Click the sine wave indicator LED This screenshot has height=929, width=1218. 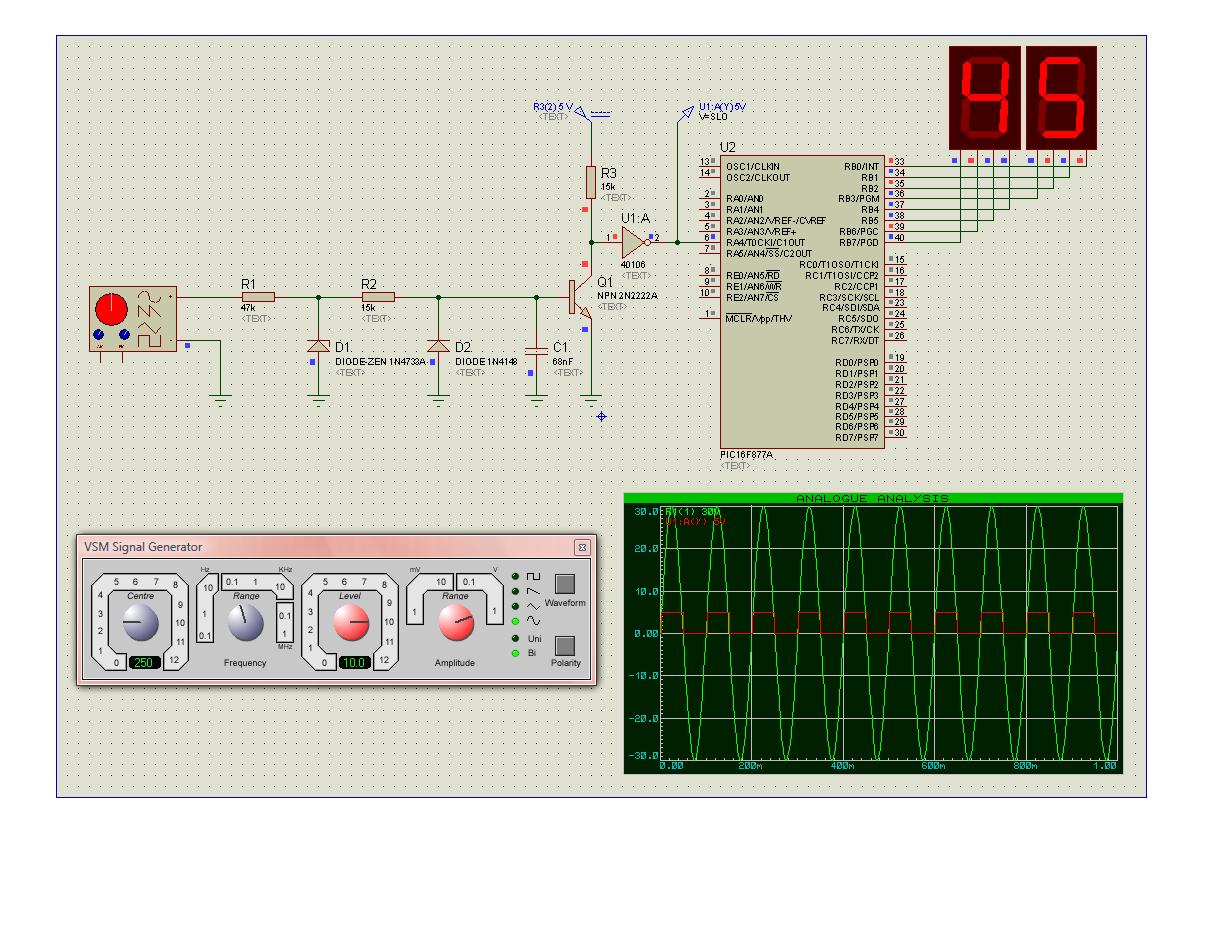[516, 621]
